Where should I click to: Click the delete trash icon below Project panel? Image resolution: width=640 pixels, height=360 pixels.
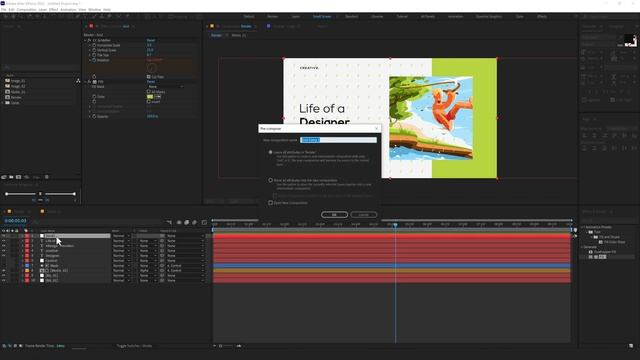(47, 177)
